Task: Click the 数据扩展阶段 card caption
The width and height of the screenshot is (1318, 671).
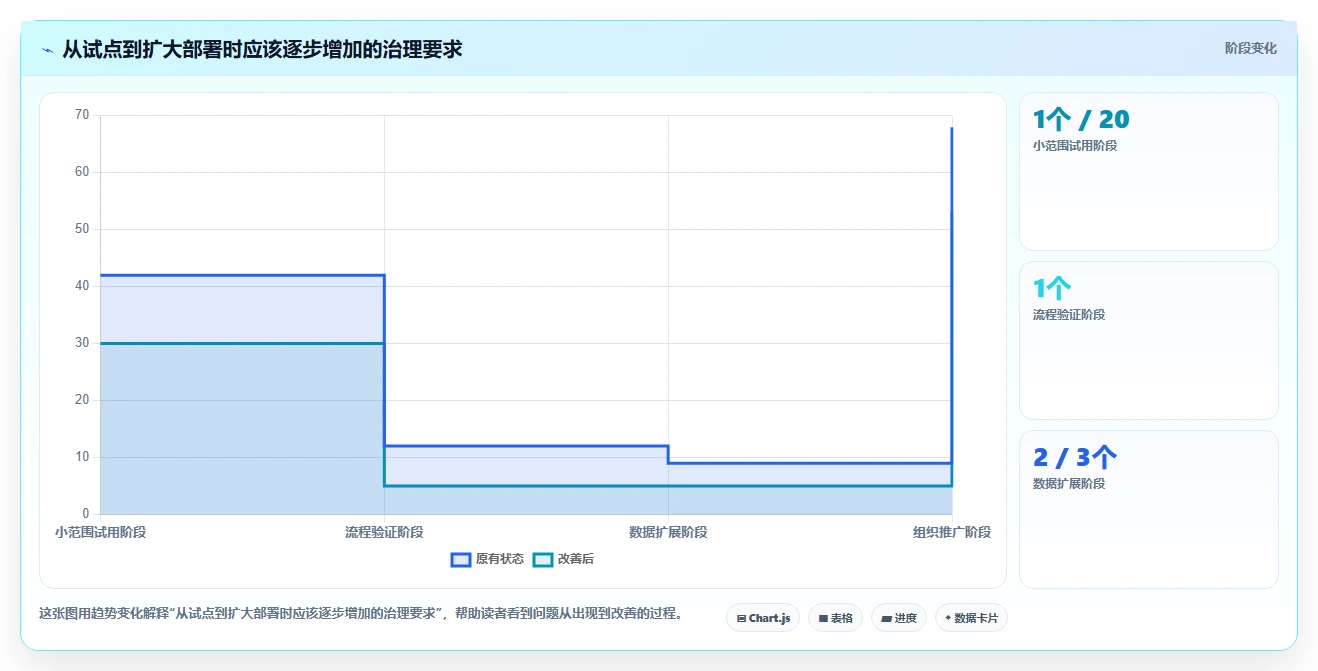Action: coord(1069,484)
